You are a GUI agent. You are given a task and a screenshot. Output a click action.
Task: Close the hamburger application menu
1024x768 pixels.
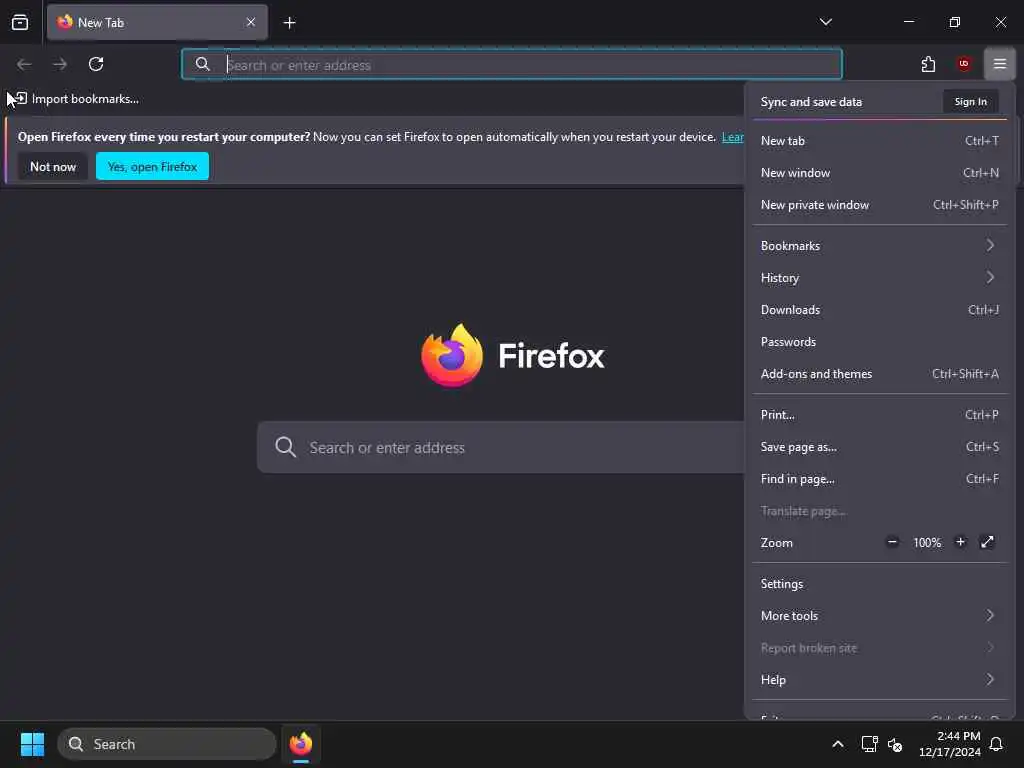click(1000, 64)
